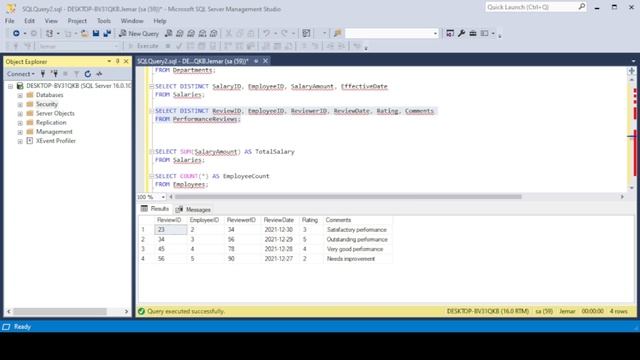Screen dimensions: 640x360
Task: Expand the Replication folder
Action: 20,123
